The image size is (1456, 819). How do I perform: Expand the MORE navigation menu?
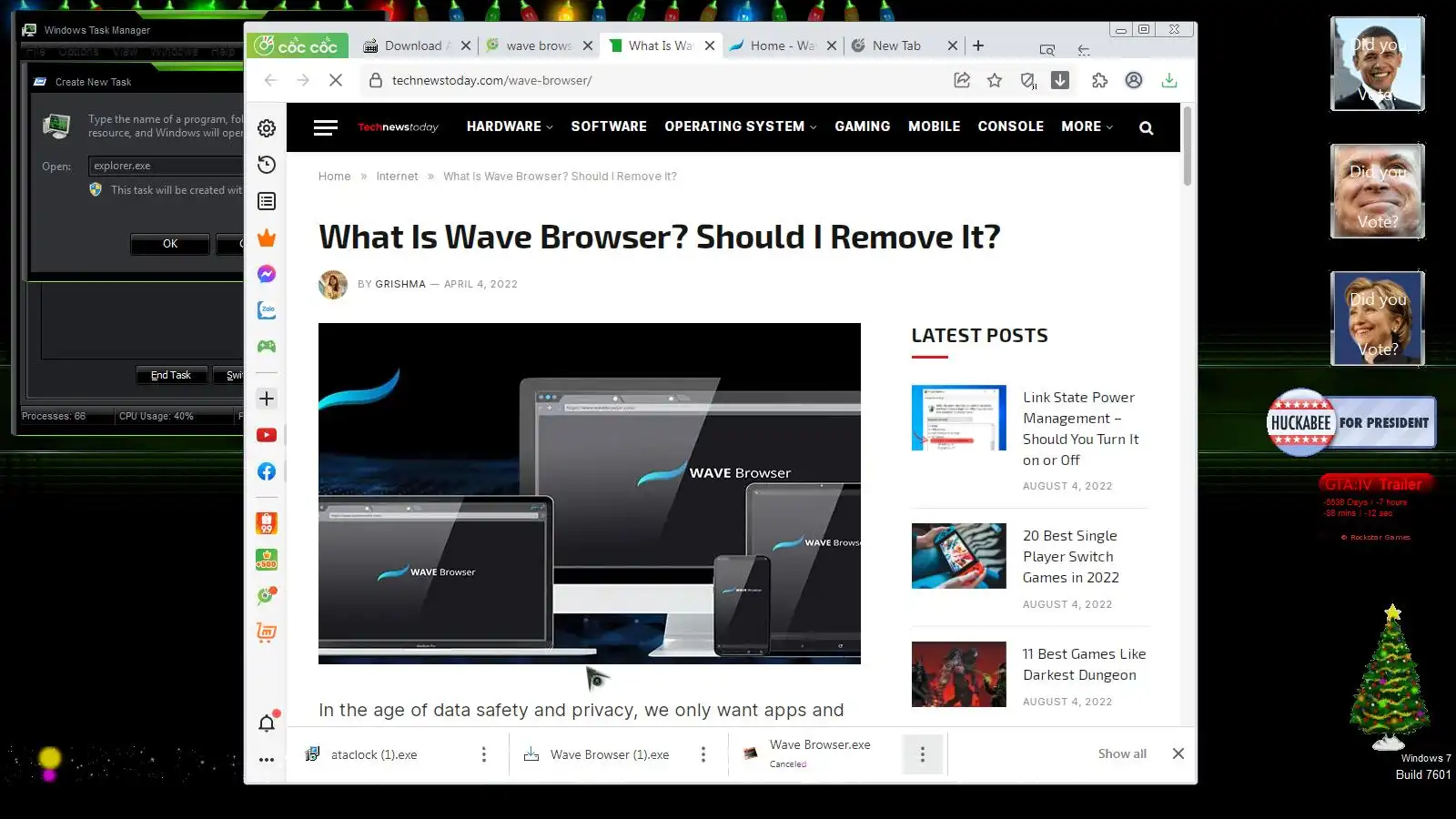1087,126
